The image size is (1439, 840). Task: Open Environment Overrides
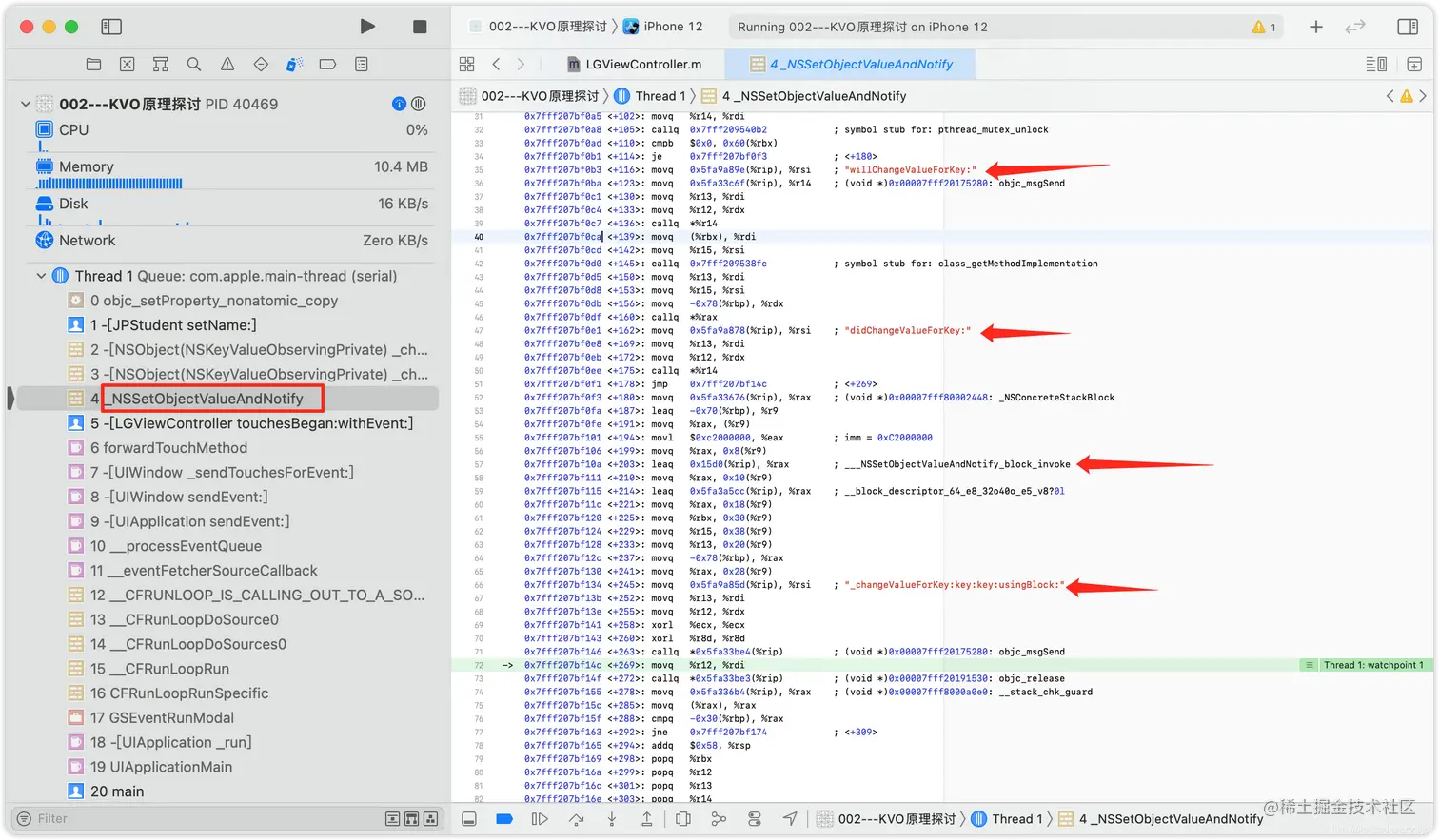tap(755, 819)
